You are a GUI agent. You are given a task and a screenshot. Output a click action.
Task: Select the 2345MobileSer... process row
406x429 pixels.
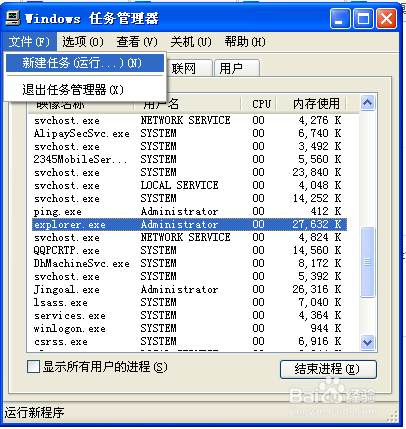click(x=189, y=159)
